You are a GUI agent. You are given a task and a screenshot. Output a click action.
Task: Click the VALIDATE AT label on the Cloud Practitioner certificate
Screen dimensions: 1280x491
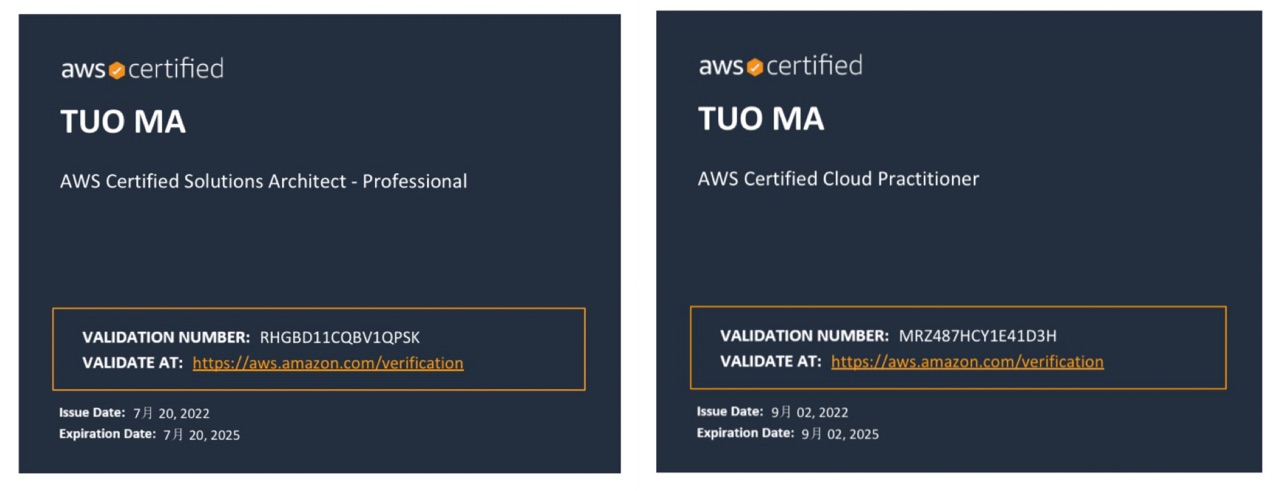coord(770,362)
